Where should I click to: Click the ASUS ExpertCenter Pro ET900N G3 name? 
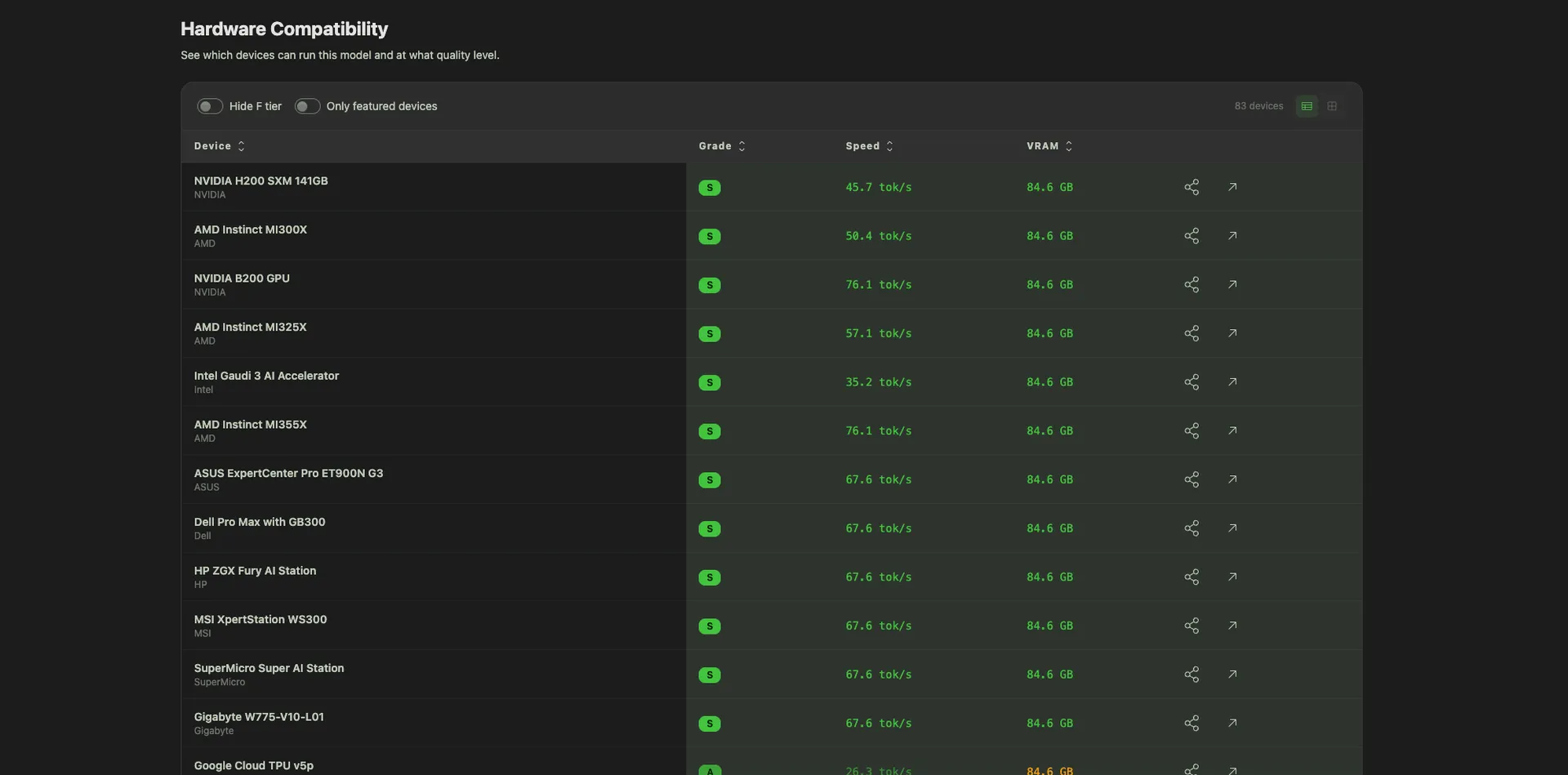[288, 473]
